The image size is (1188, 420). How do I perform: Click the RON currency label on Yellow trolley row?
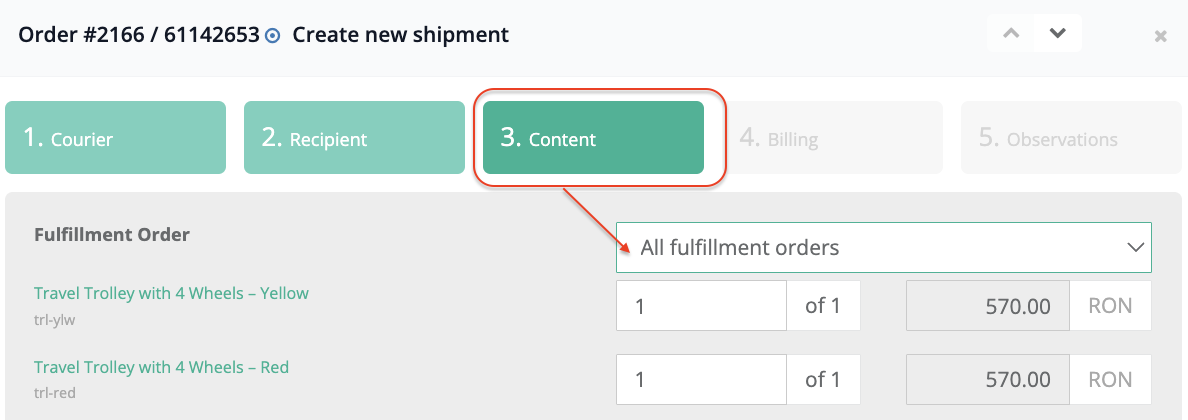1110,306
